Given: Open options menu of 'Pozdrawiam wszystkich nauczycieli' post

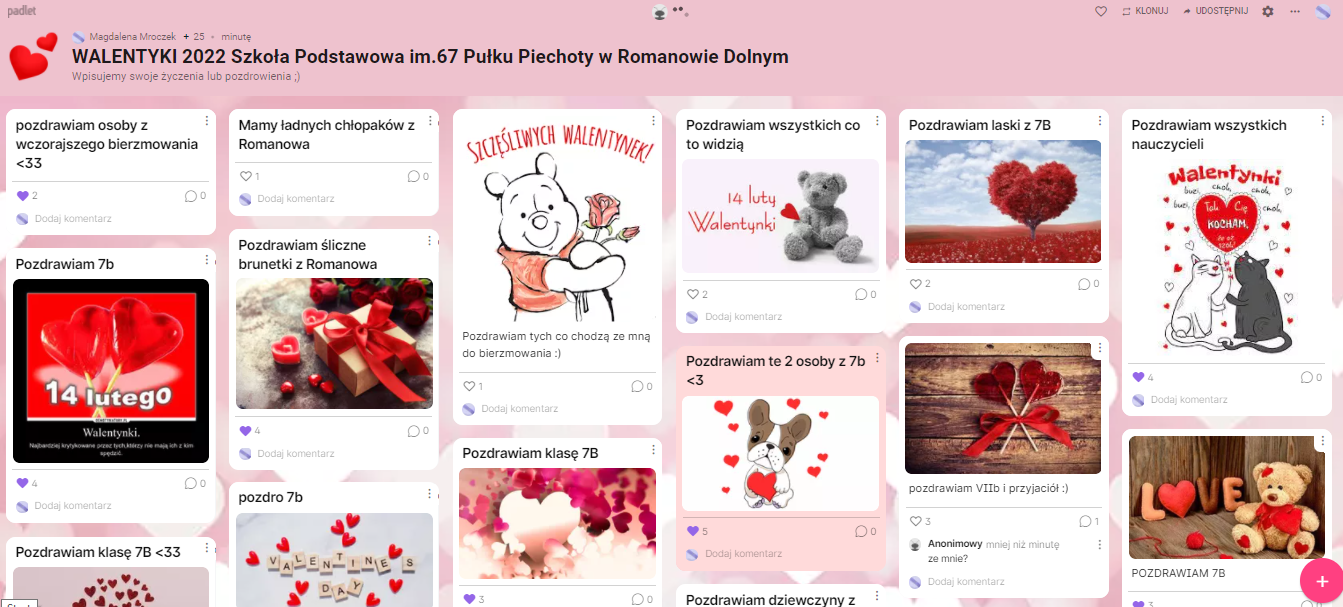Looking at the screenshot, I should click(1323, 121).
